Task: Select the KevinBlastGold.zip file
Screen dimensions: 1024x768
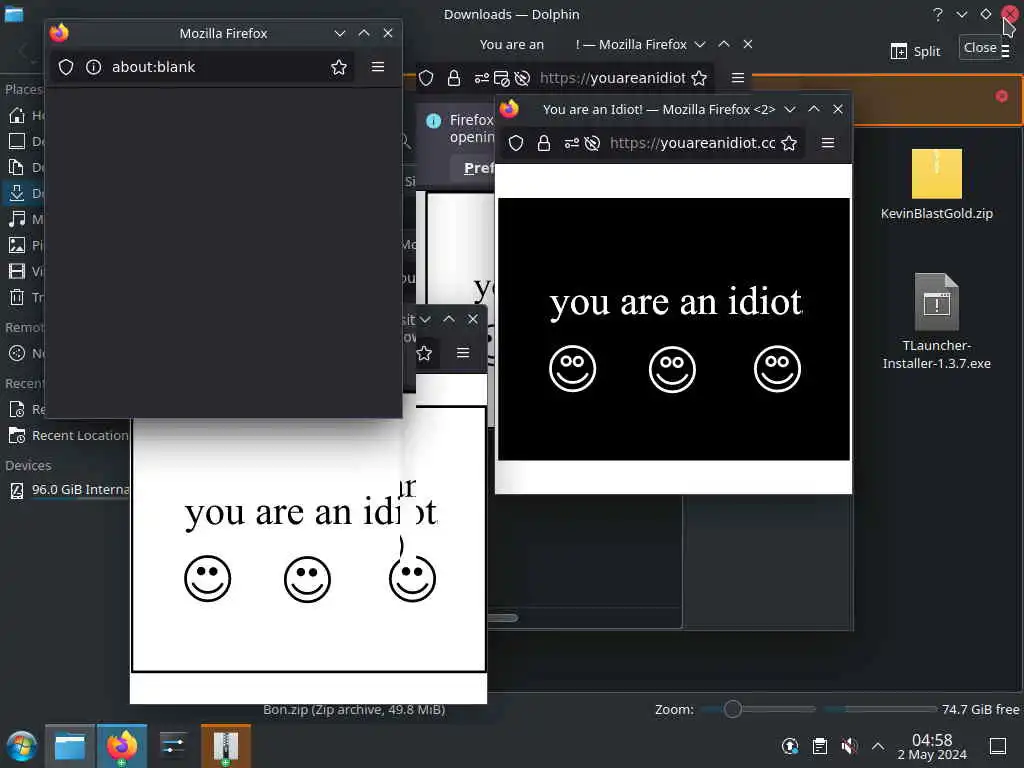Action: (936, 185)
